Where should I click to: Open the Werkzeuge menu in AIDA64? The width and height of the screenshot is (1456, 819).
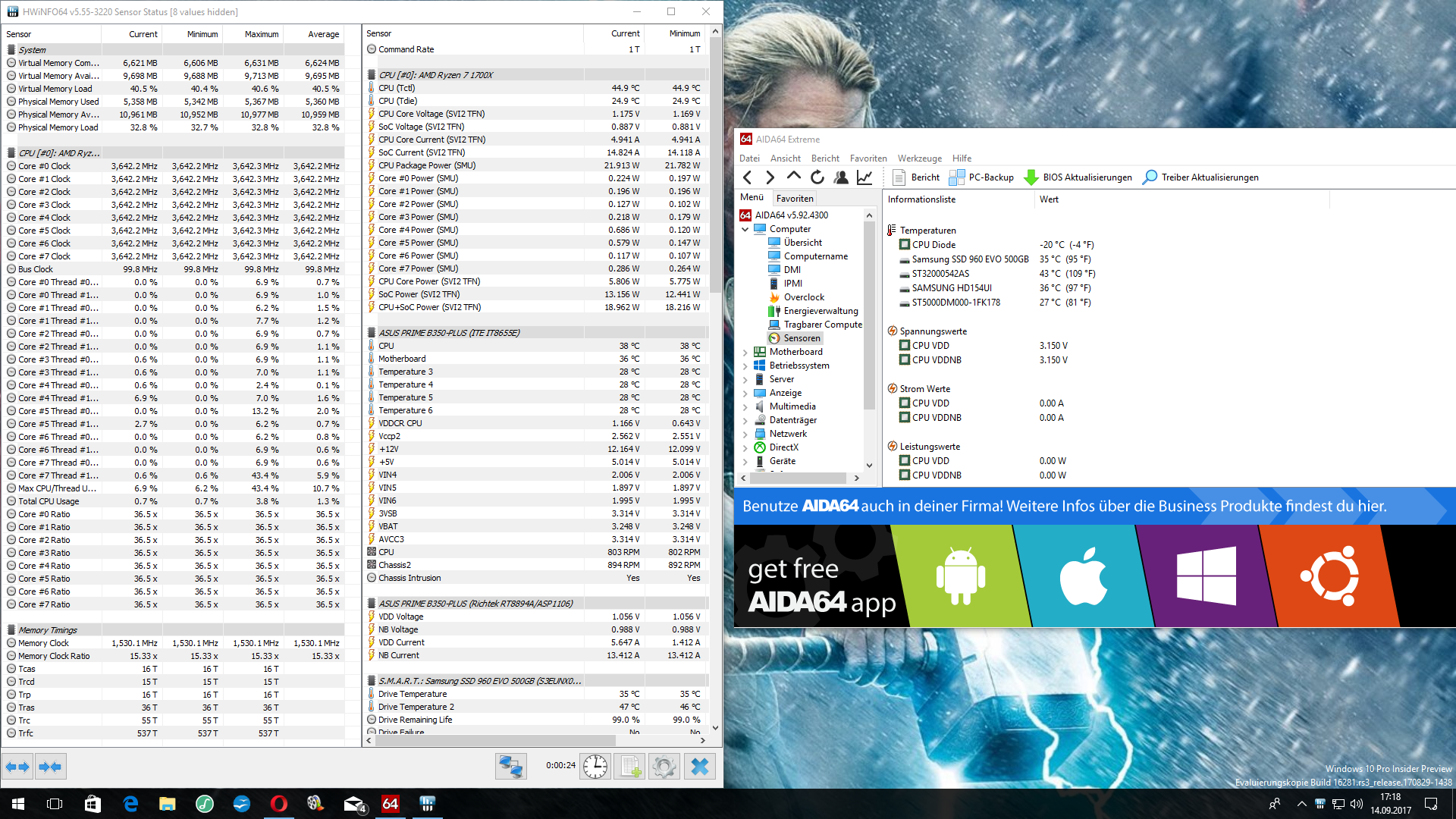pos(920,158)
